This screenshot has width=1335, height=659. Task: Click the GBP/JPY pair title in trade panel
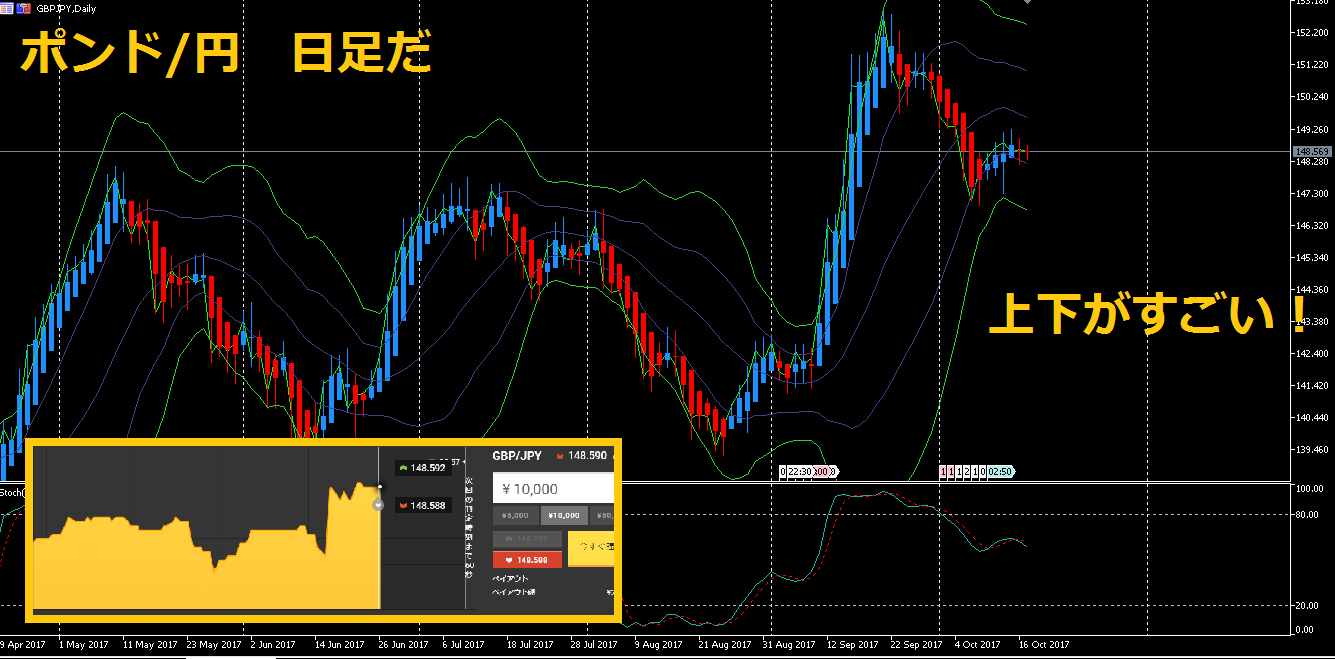click(x=517, y=456)
